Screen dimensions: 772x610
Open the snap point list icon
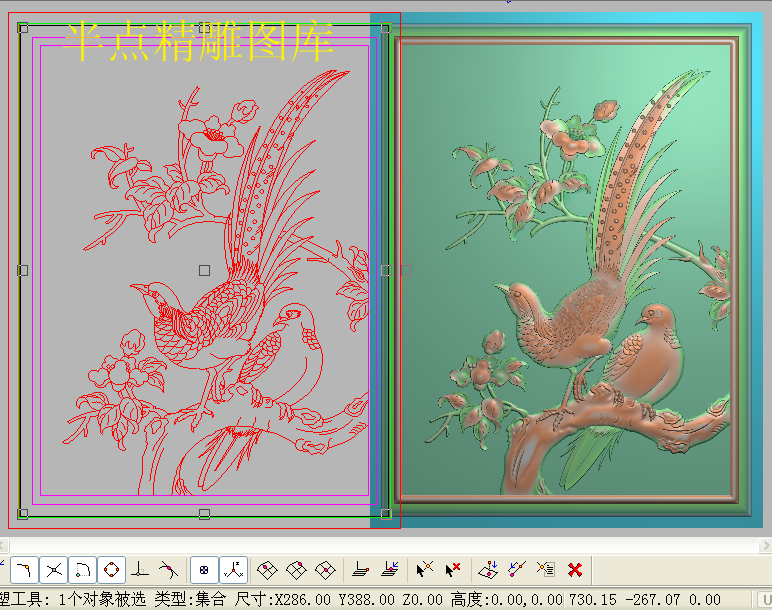tap(546, 571)
